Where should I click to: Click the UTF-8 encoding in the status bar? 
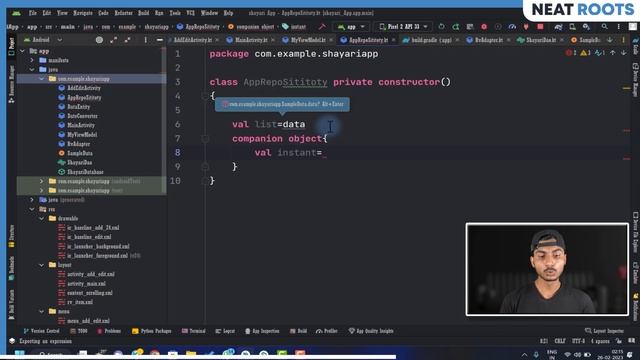click(578, 341)
